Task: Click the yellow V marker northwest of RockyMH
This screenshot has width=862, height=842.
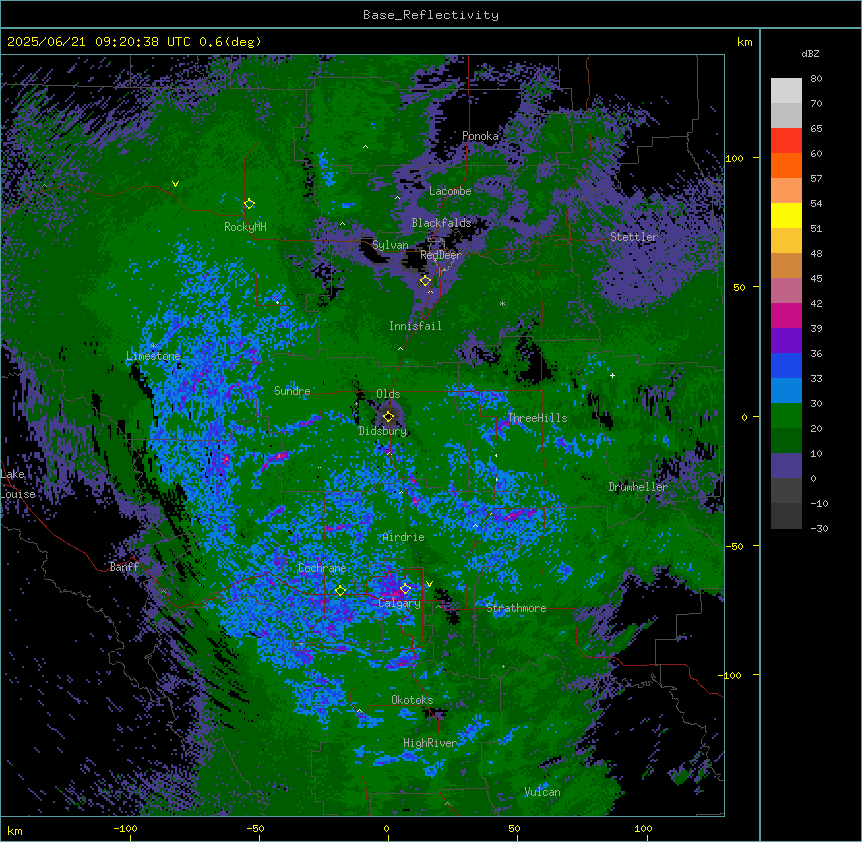Action: 175,184
